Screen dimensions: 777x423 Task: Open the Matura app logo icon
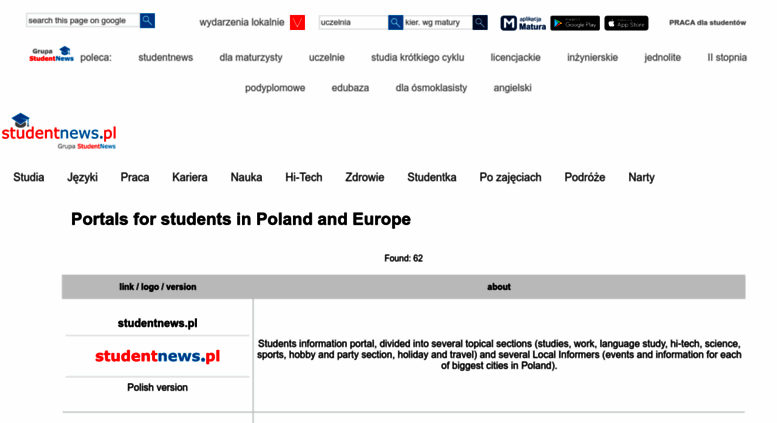click(508, 23)
